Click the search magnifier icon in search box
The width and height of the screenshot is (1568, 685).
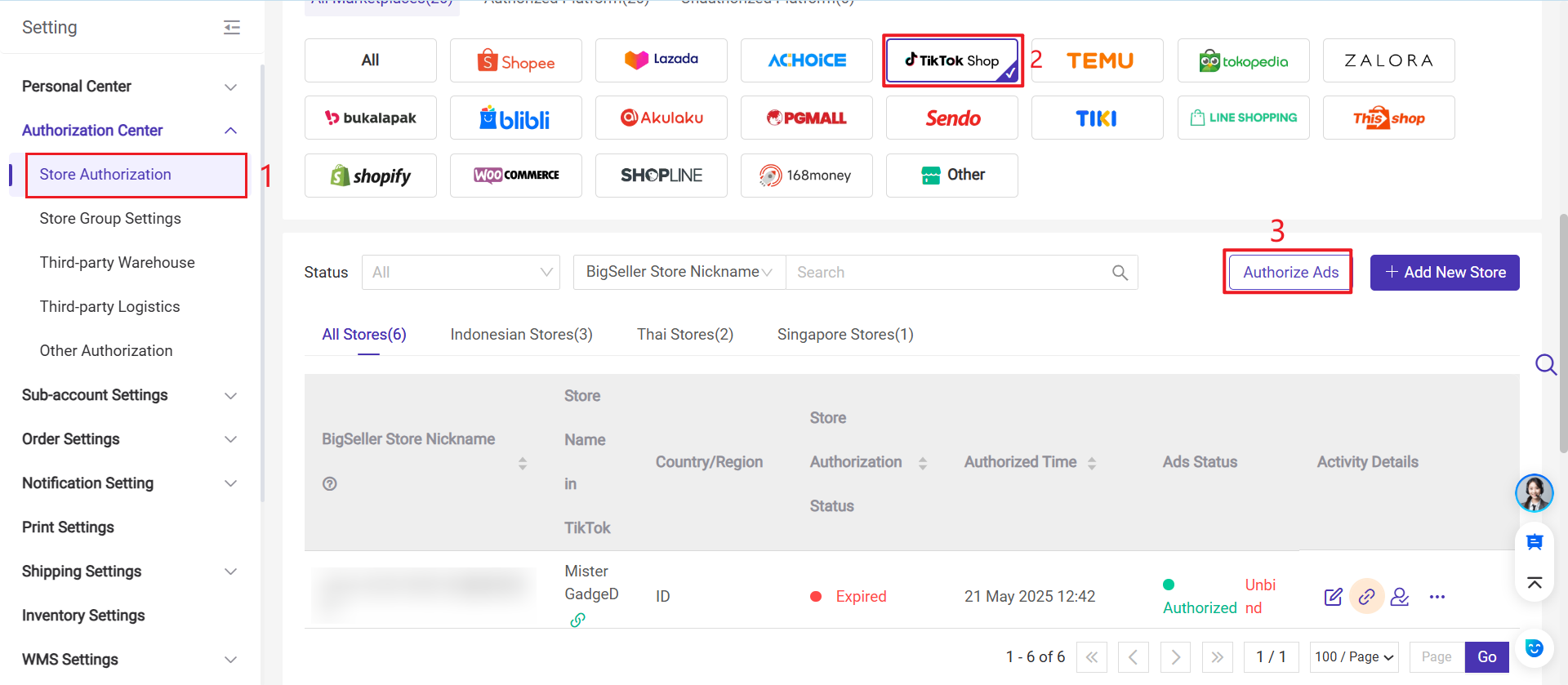[x=1120, y=273]
